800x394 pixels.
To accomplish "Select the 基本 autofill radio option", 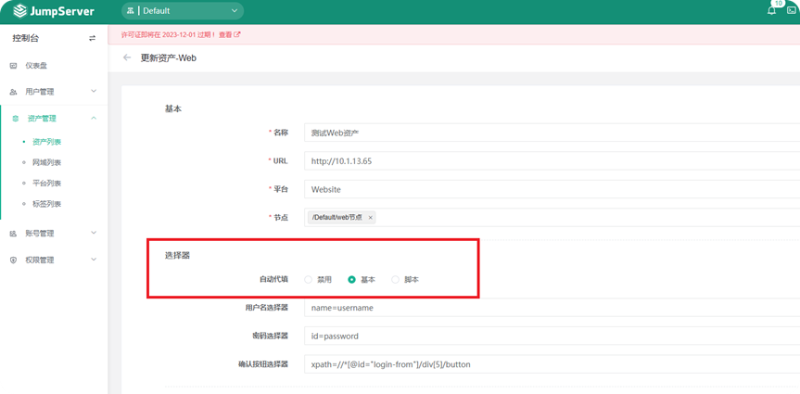I will coord(352,280).
